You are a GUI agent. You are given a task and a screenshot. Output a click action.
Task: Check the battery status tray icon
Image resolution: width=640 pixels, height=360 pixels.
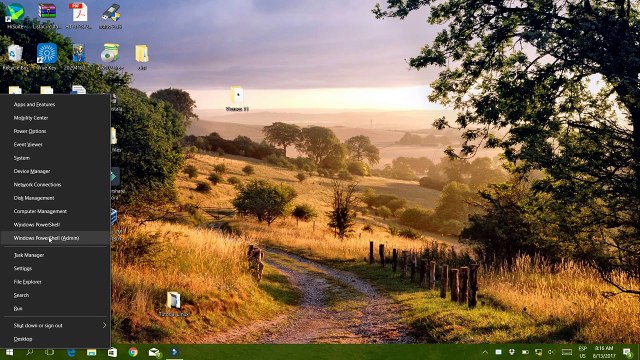tap(525, 352)
